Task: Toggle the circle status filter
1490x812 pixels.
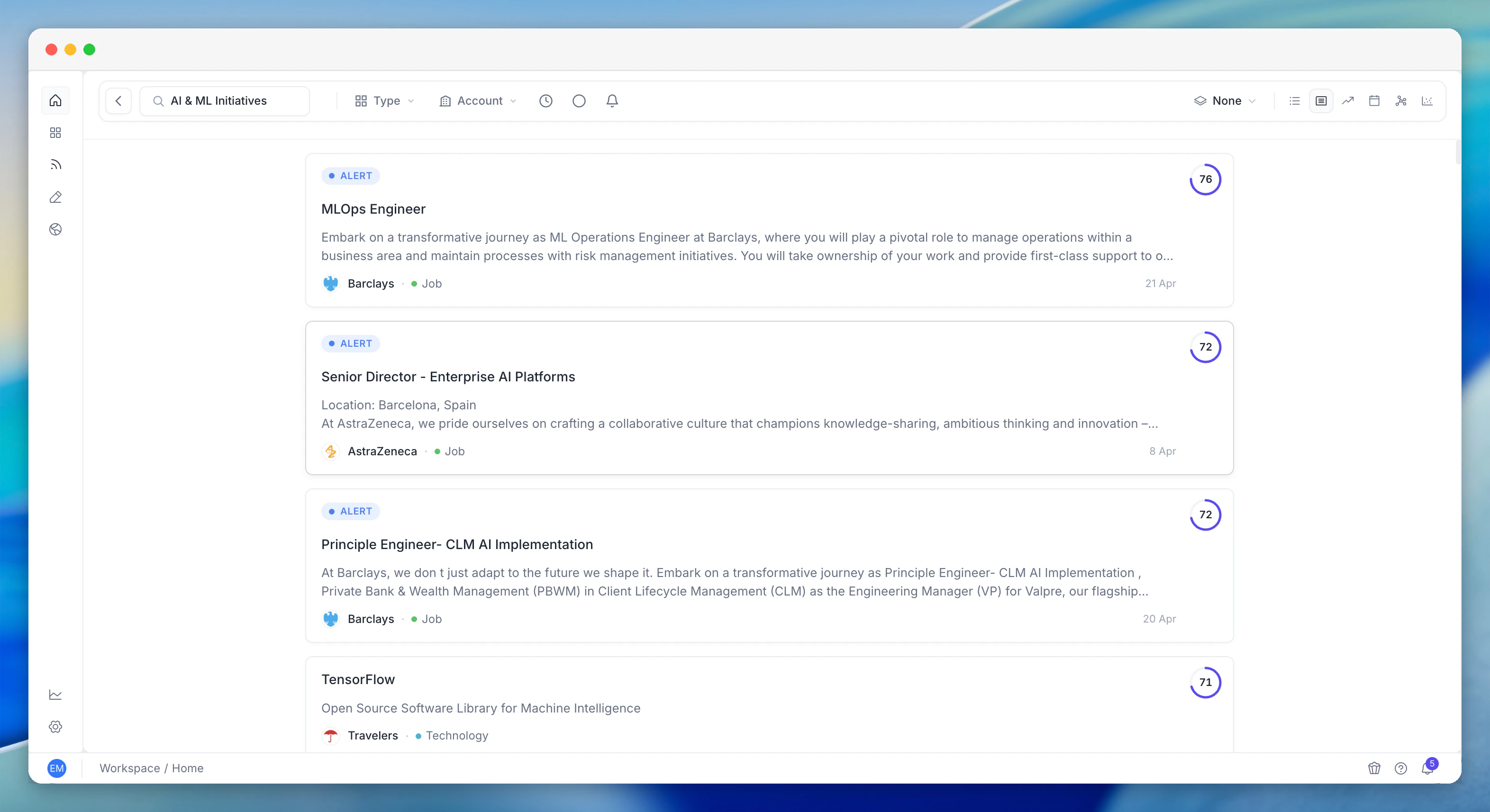Action: point(579,100)
